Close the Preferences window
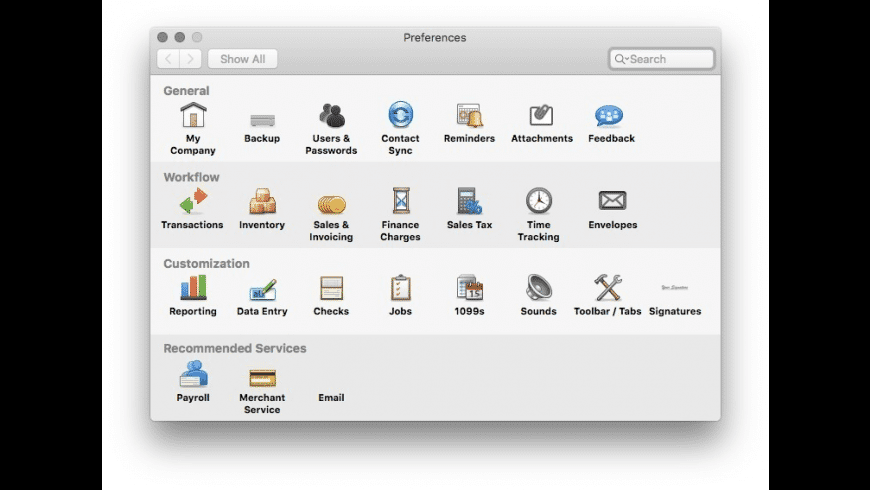Image resolution: width=870 pixels, height=490 pixels. [x=162, y=37]
